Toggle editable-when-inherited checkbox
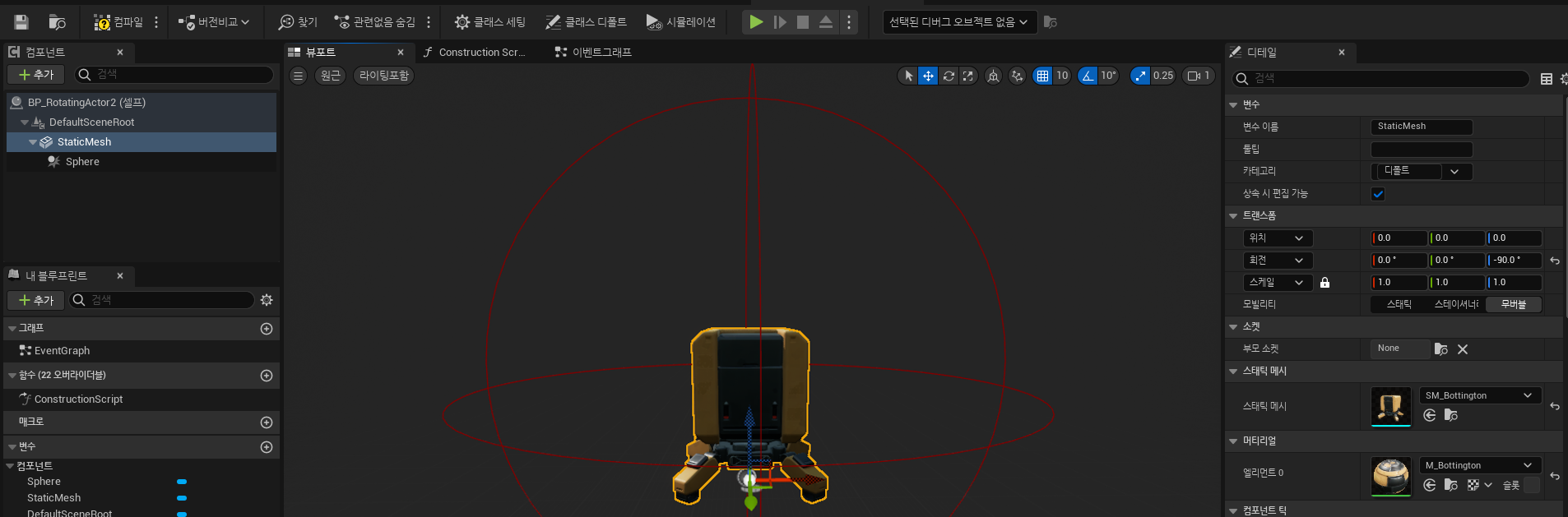Viewport: 1568px width, 517px height. pyautogui.click(x=1378, y=194)
